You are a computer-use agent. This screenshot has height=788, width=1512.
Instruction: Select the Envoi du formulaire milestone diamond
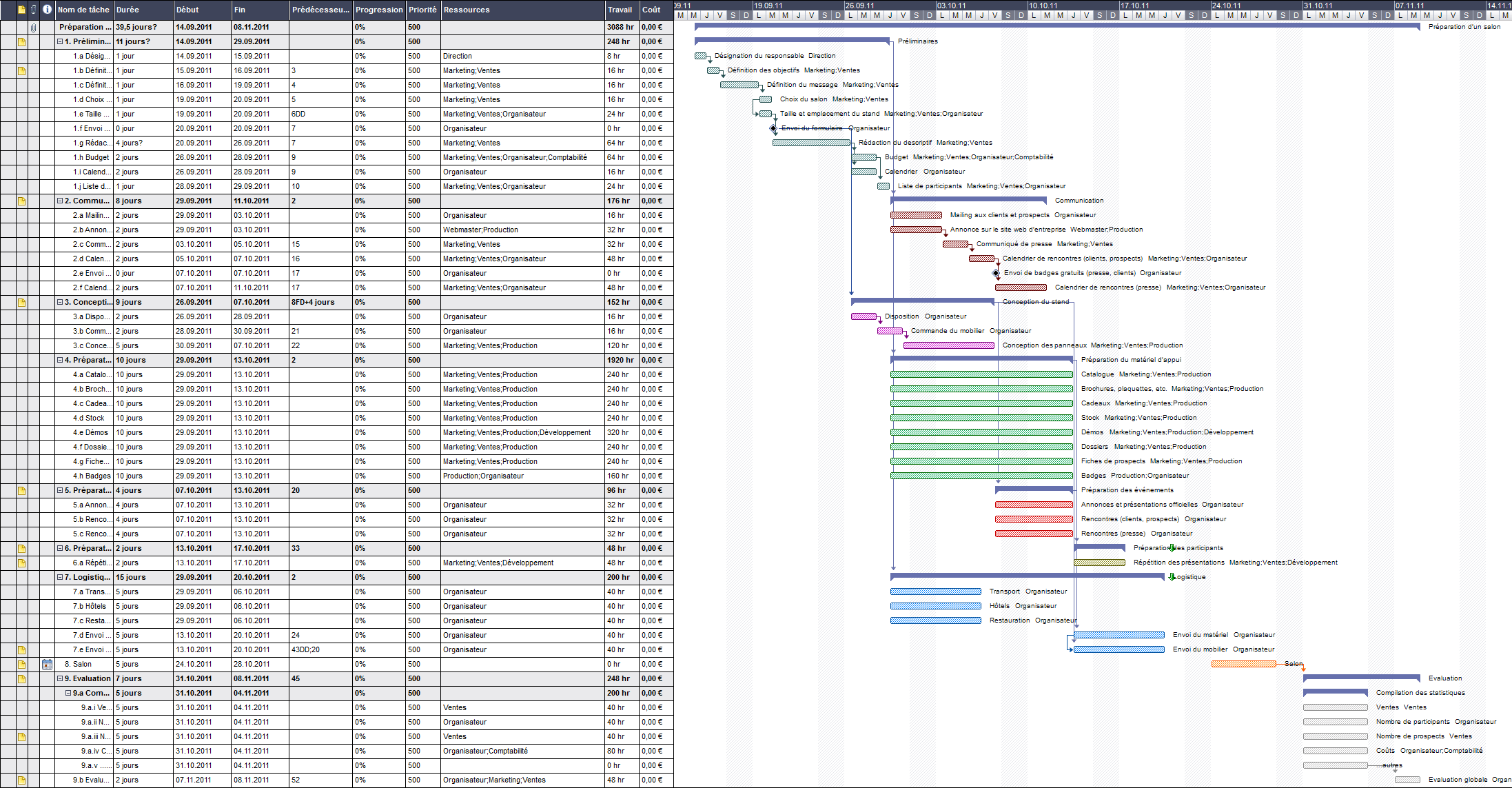point(773,128)
